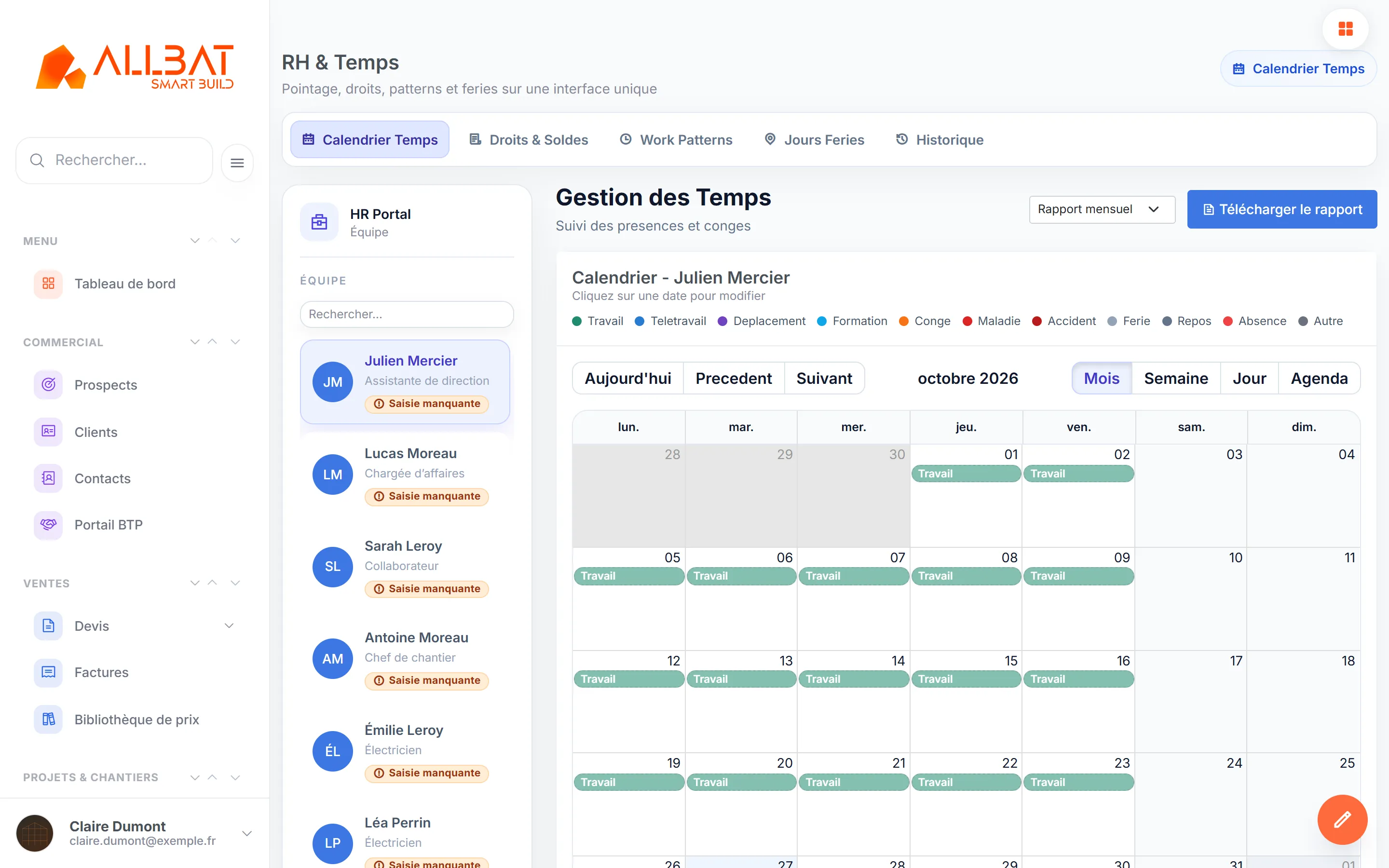Open the Jours Feries tab
The height and width of the screenshot is (868, 1389).
[x=814, y=139]
